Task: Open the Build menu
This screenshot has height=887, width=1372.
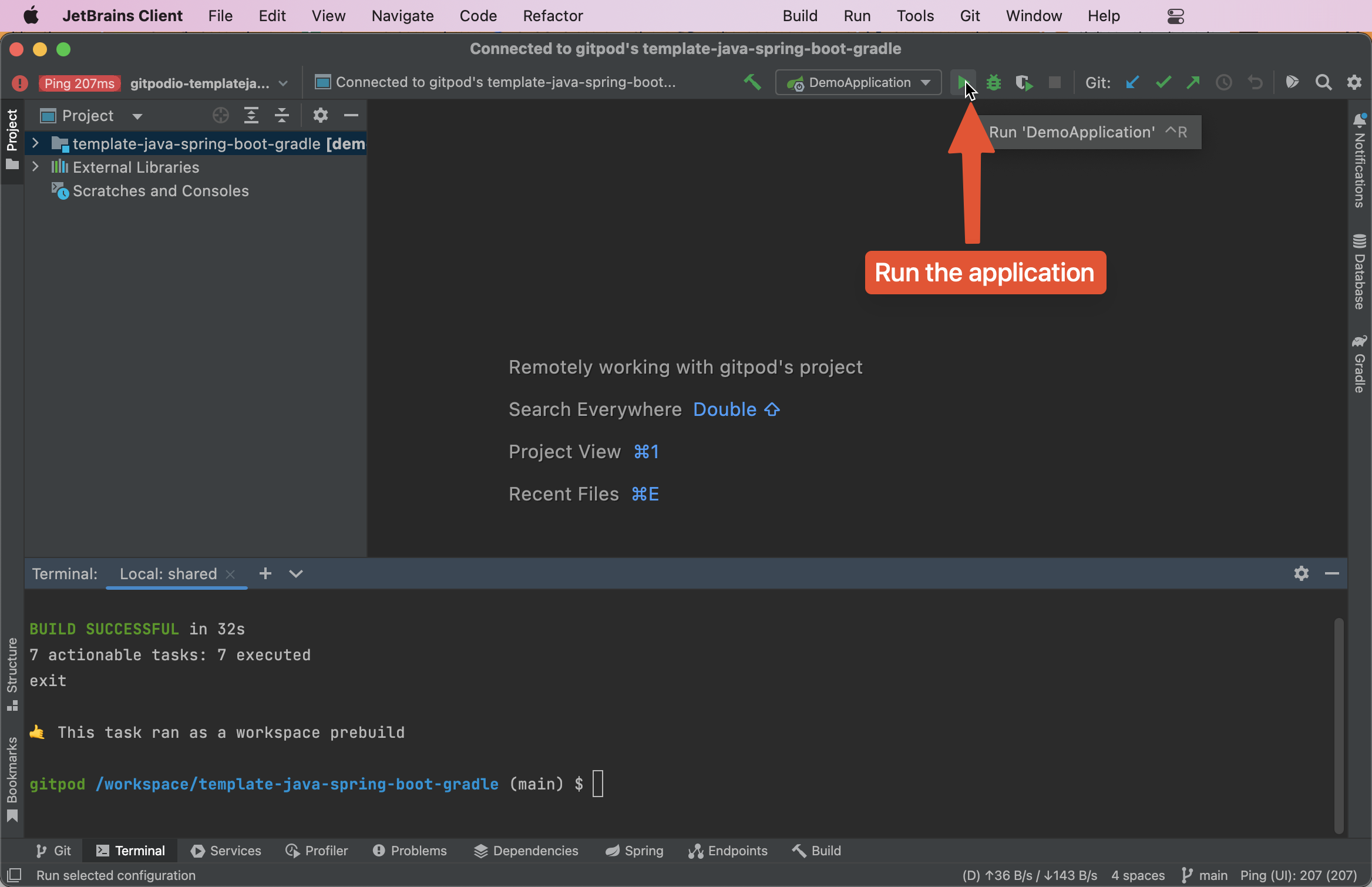Action: (x=800, y=16)
